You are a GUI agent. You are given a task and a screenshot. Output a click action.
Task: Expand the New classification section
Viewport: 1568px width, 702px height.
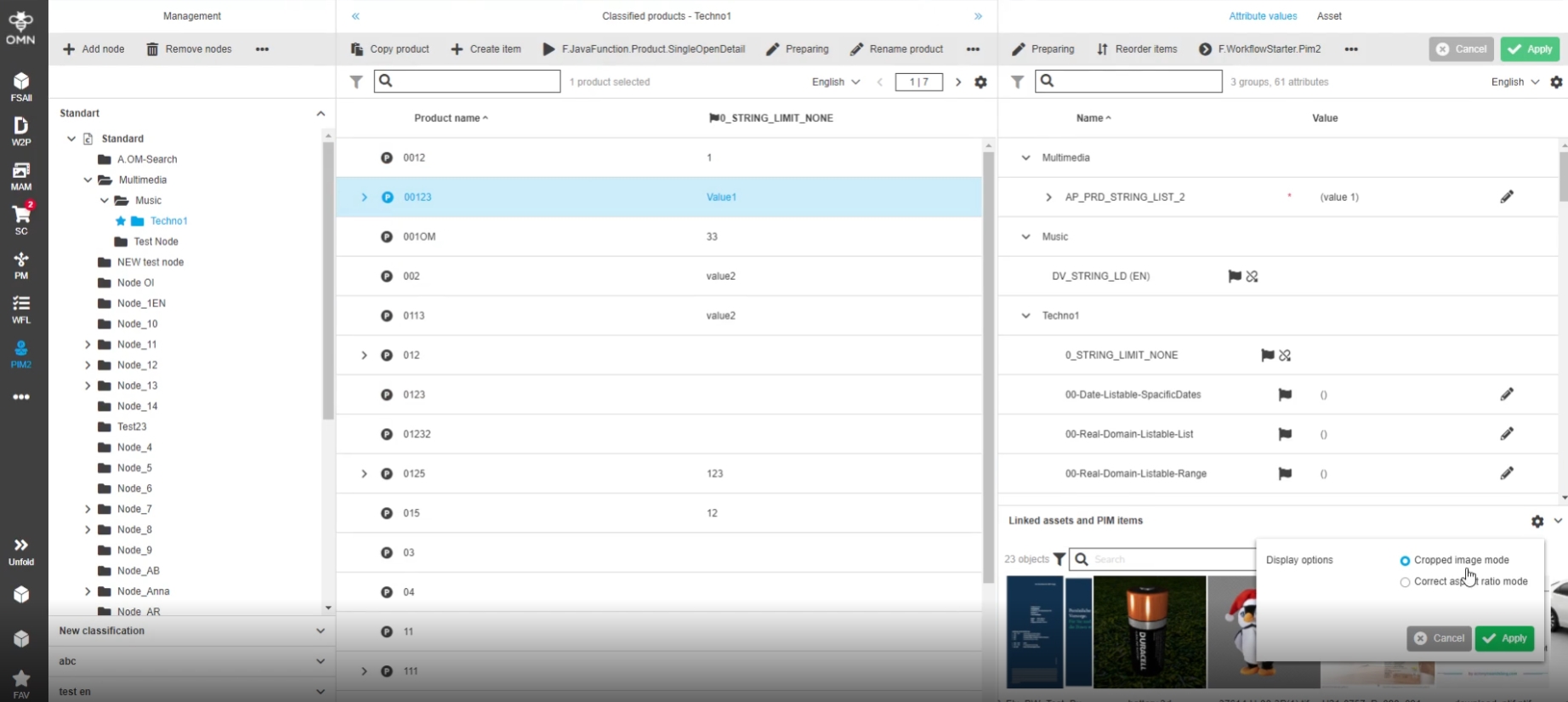(320, 631)
